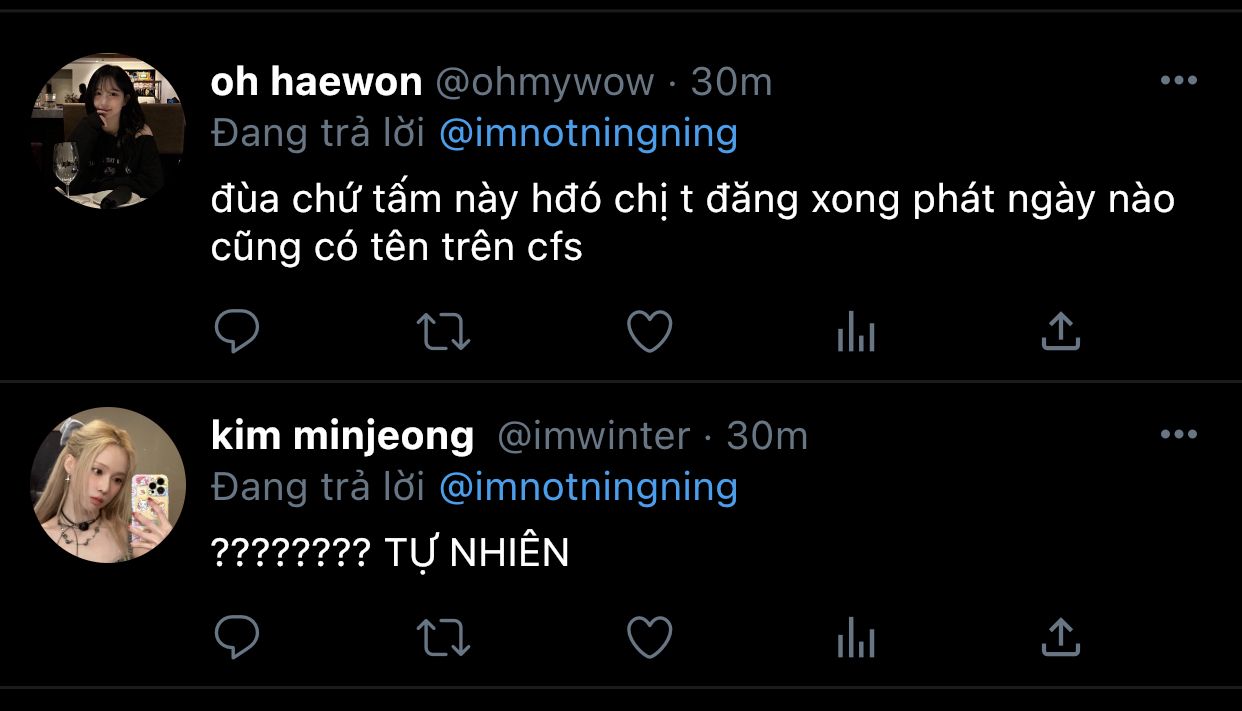Open the @ohmywow handle
The height and width of the screenshot is (711, 1242).
coord(544,83)
